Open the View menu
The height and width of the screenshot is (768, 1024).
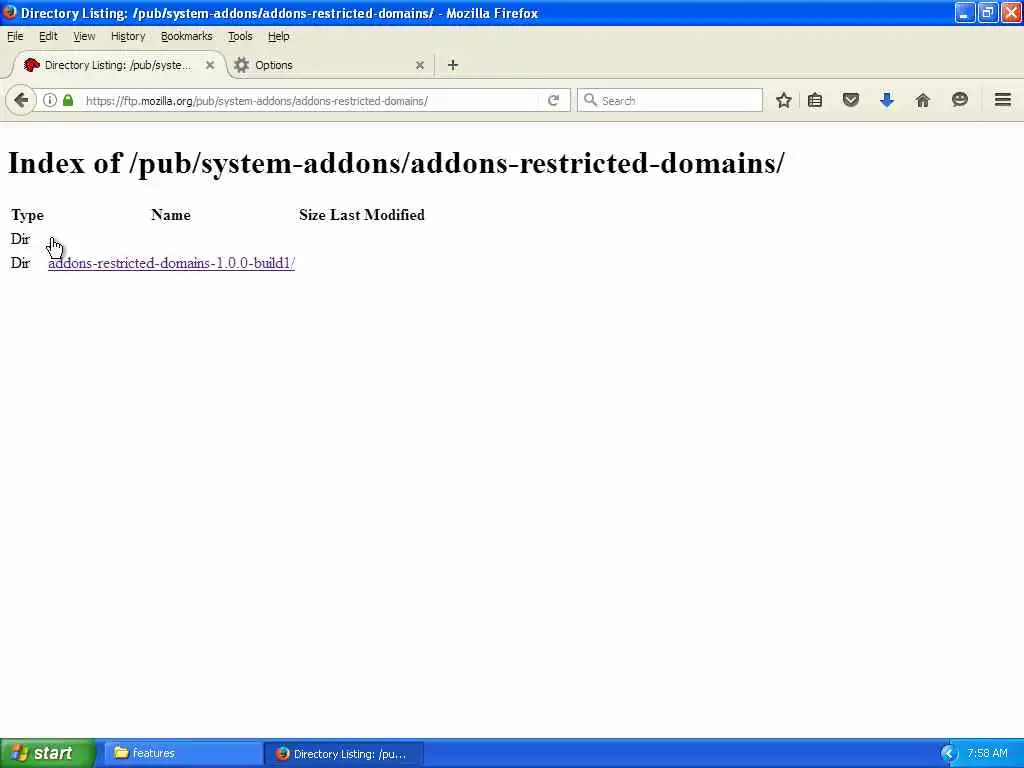coord(84,37)
